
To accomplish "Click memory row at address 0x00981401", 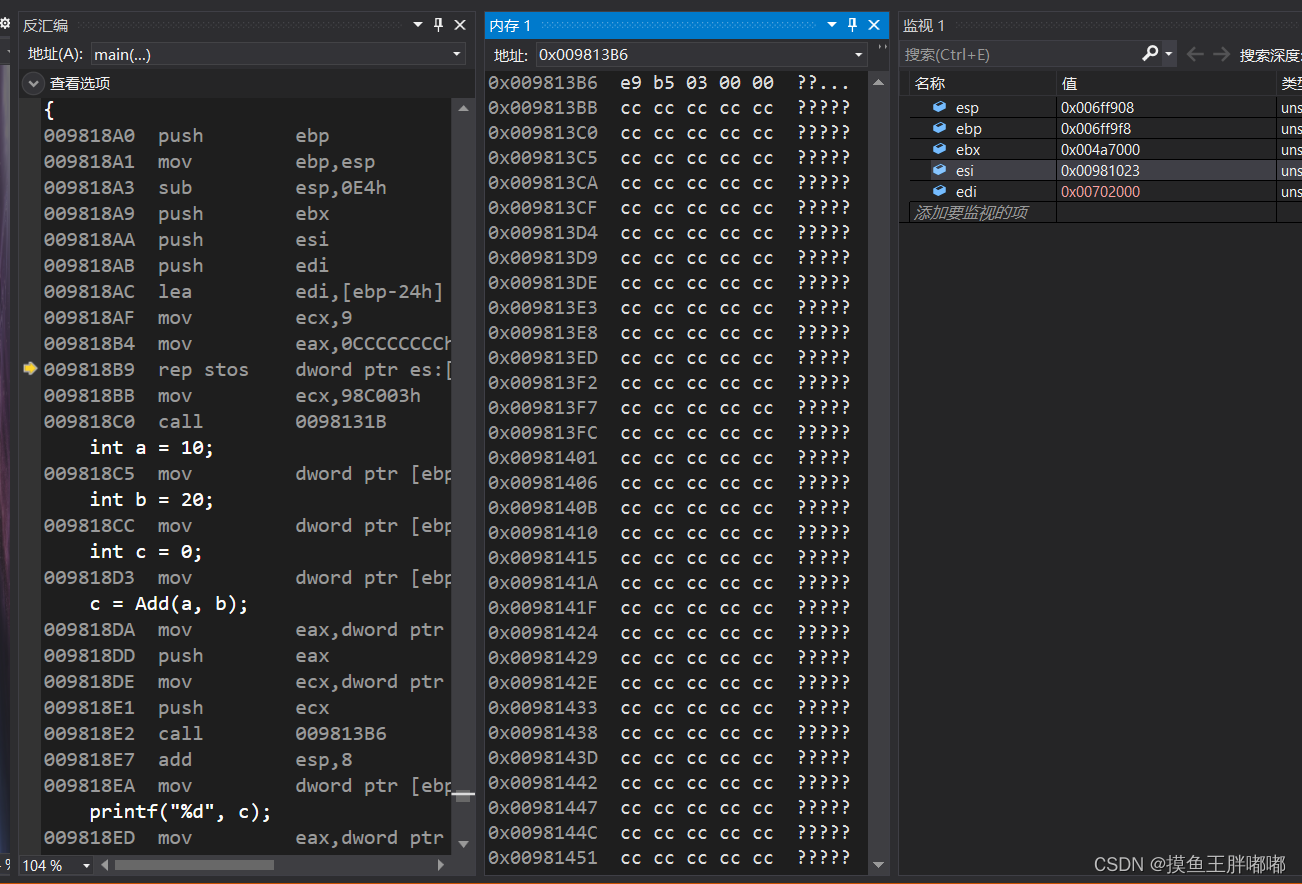I will tap(669, 457).
